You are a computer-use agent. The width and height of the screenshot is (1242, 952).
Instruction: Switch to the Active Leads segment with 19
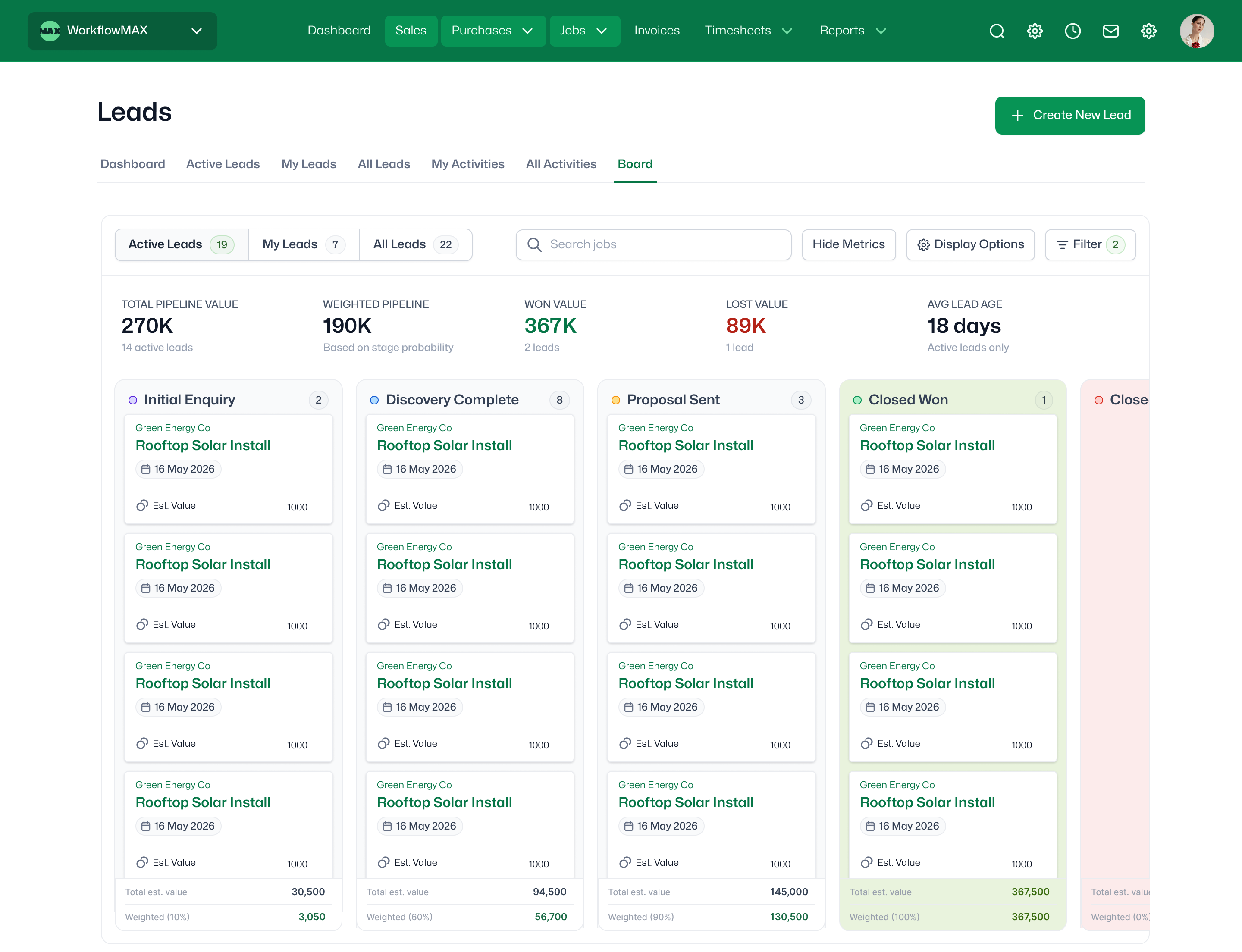pyautogui.click(x=182, y=245)
